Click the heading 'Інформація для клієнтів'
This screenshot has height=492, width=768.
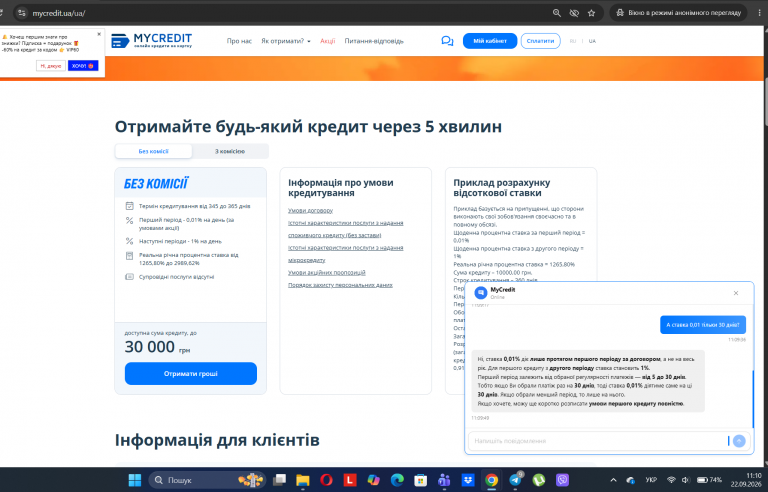pos(217,440)
